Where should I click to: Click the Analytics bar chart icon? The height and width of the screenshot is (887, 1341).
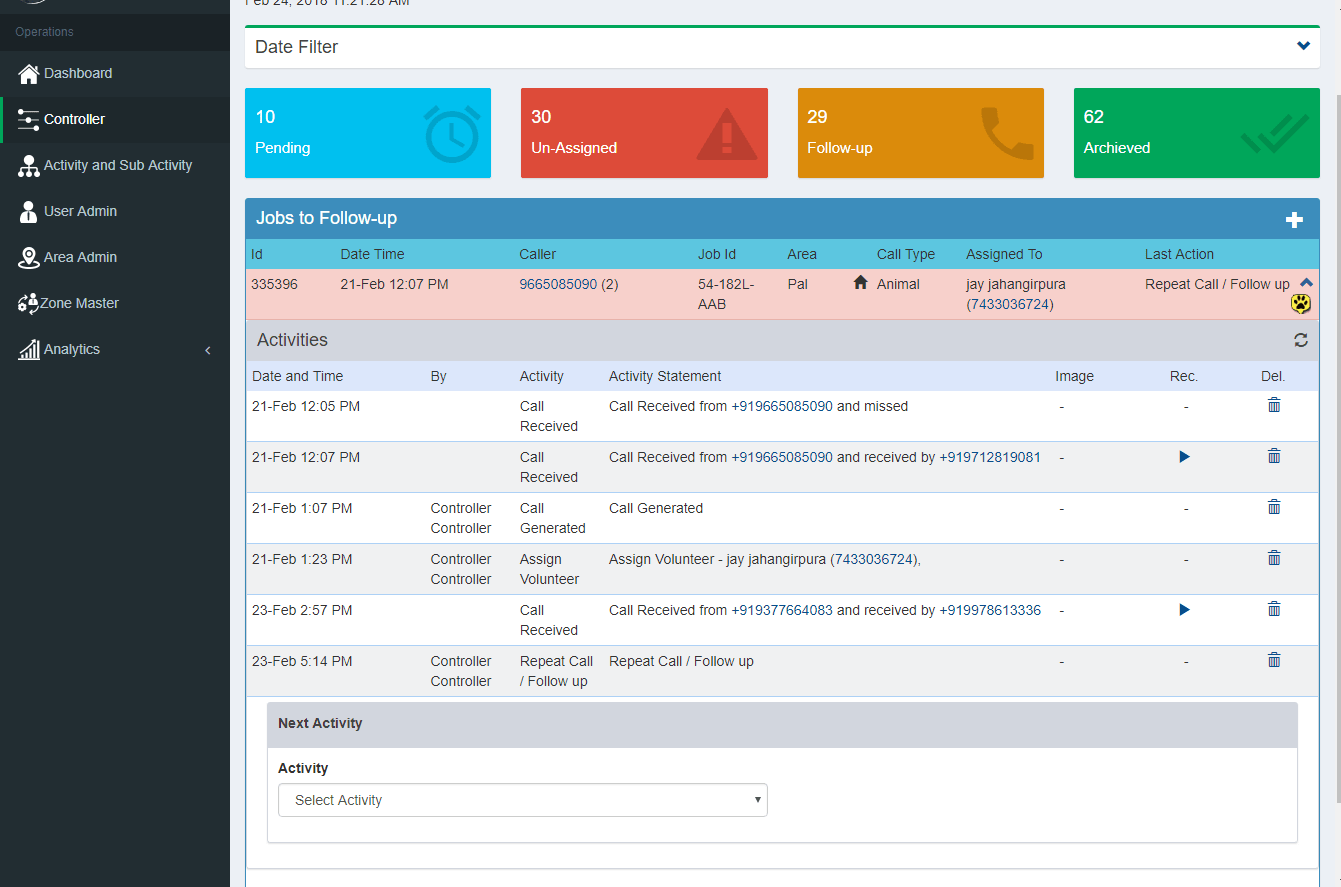click(x=29, y=349)
